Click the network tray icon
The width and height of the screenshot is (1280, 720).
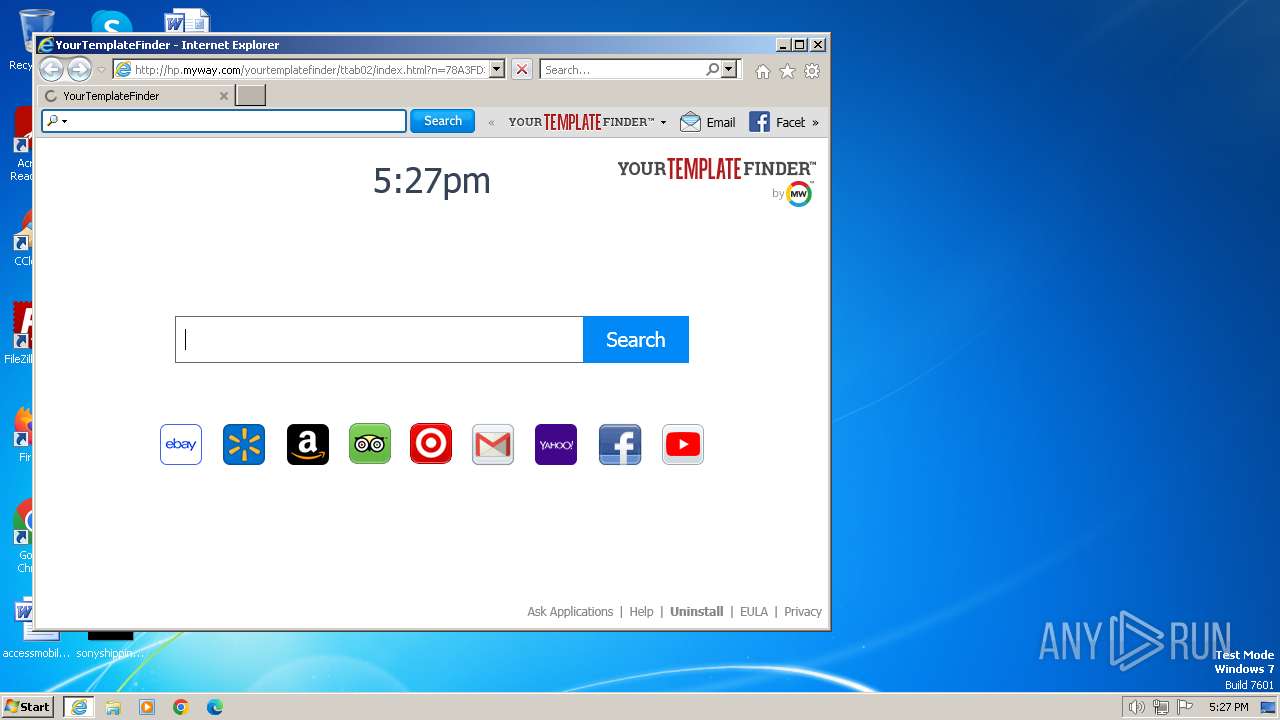tap(1161, 707)
